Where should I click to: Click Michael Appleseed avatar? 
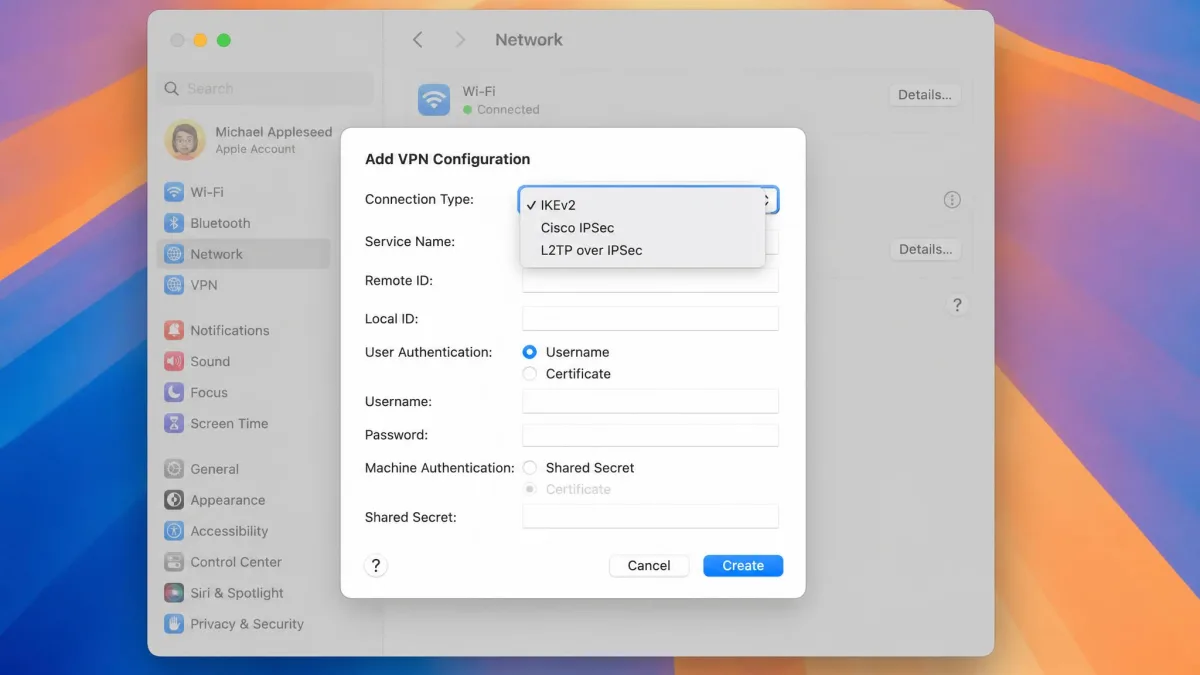185,140
